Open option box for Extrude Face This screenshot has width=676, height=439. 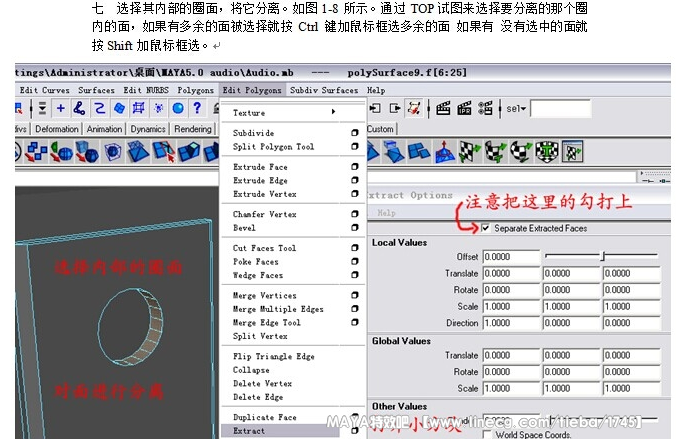(354, 166)
